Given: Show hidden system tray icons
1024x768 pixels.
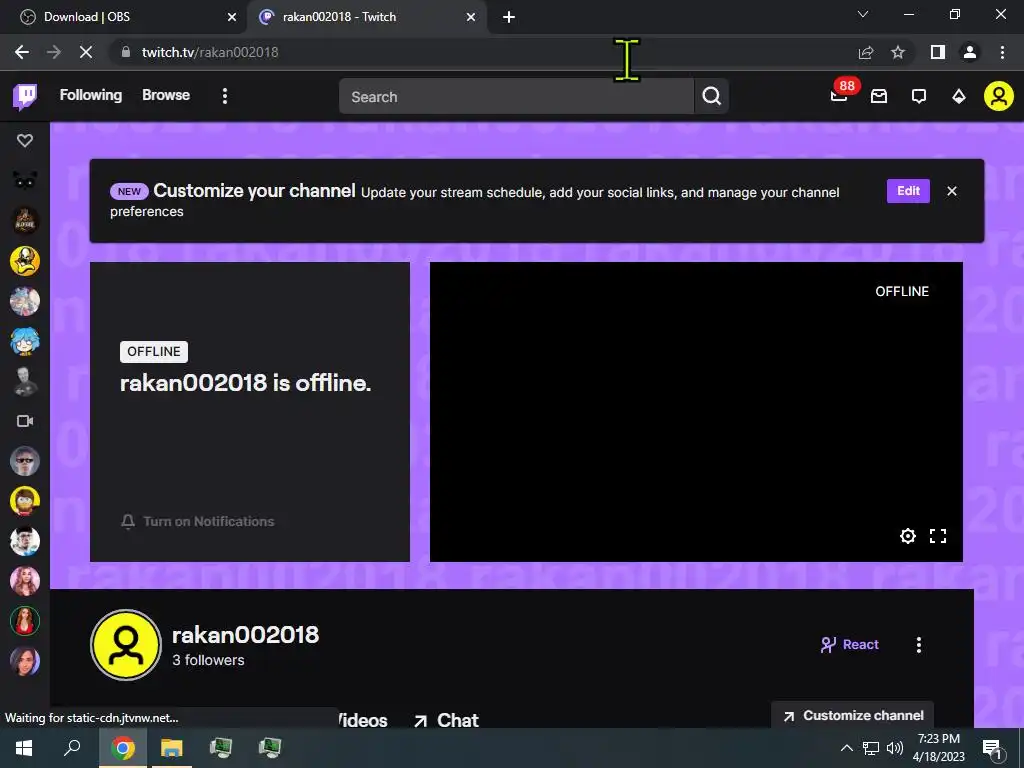Looking at the screenshot, I should (846, 748).
